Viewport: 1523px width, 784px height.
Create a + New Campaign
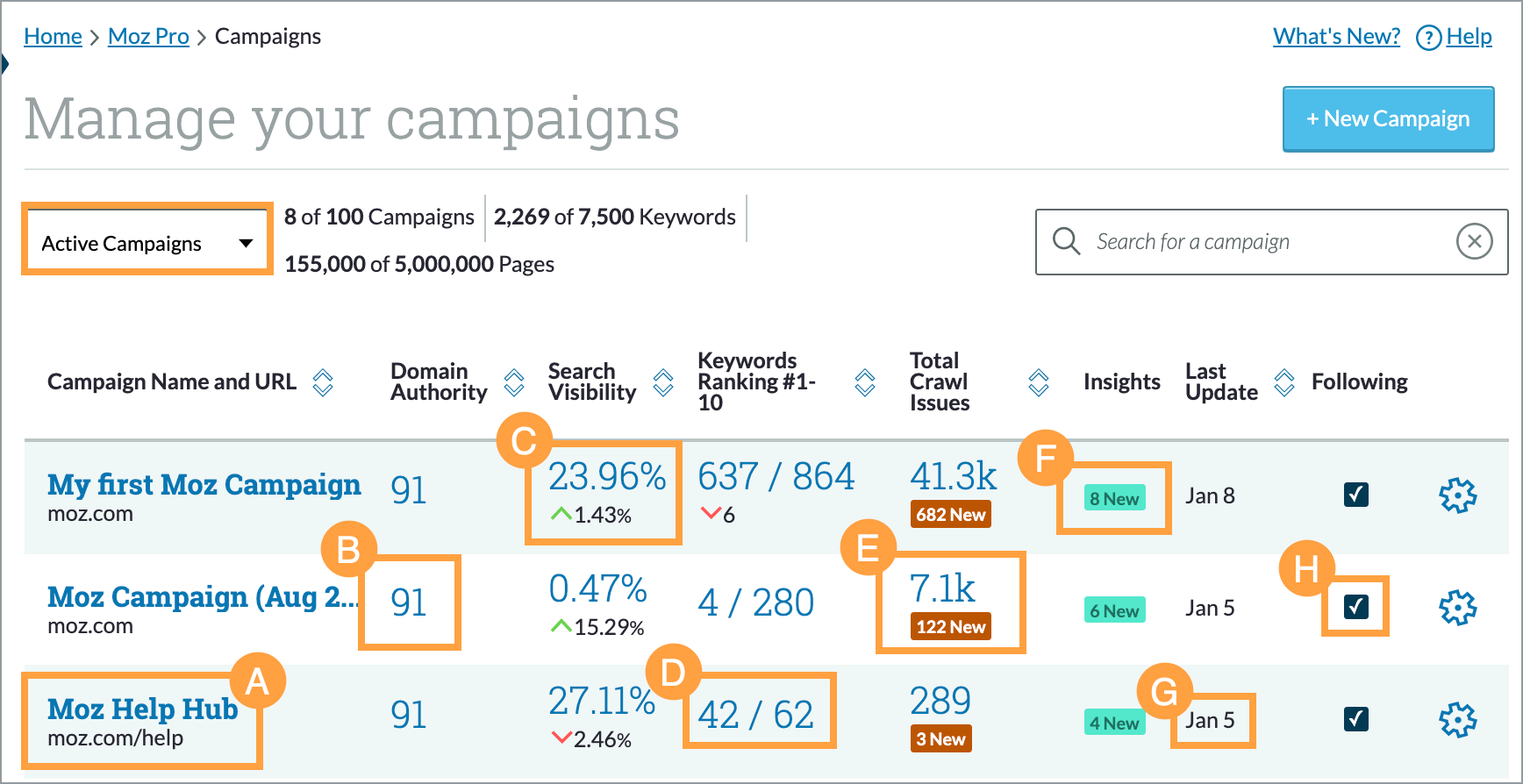pos(1388,118)
